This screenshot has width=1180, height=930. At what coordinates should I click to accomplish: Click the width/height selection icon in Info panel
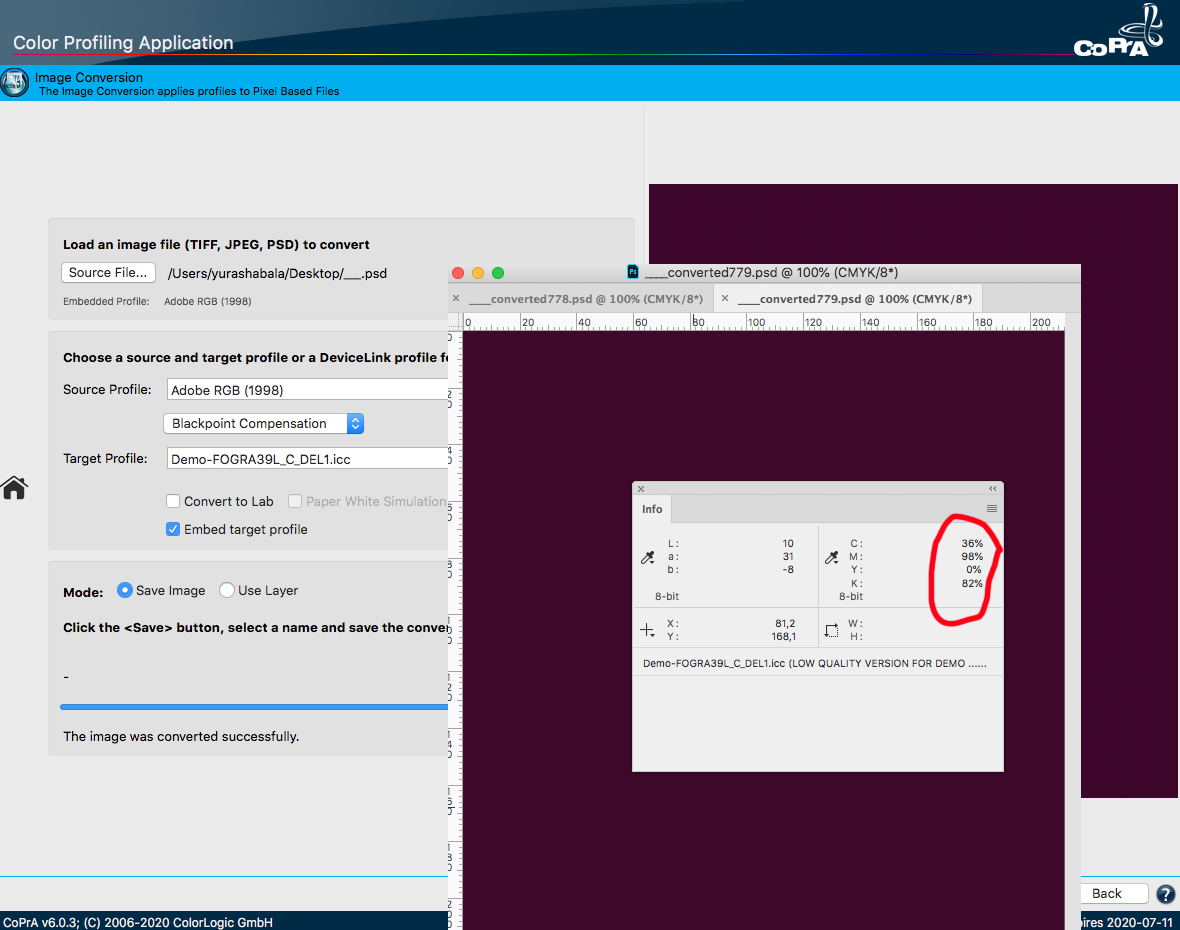(832, 631)
